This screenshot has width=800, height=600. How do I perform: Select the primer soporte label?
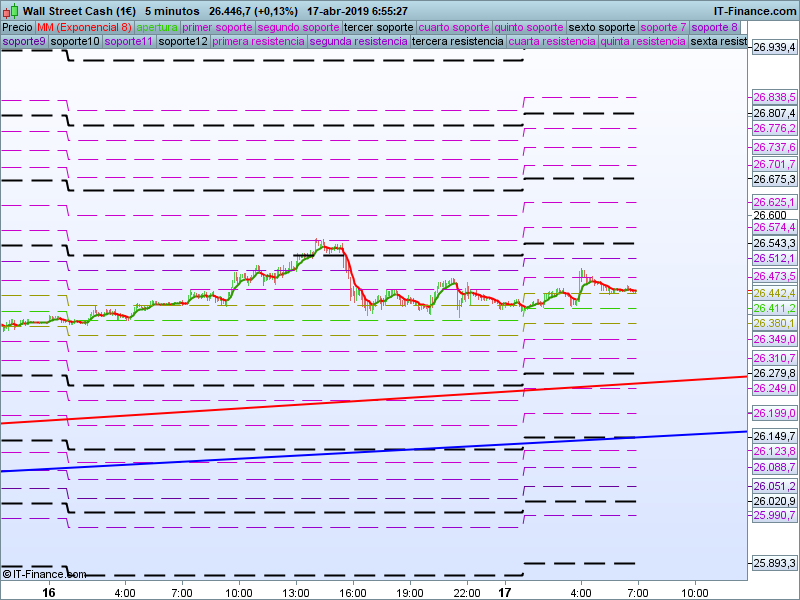218,27
